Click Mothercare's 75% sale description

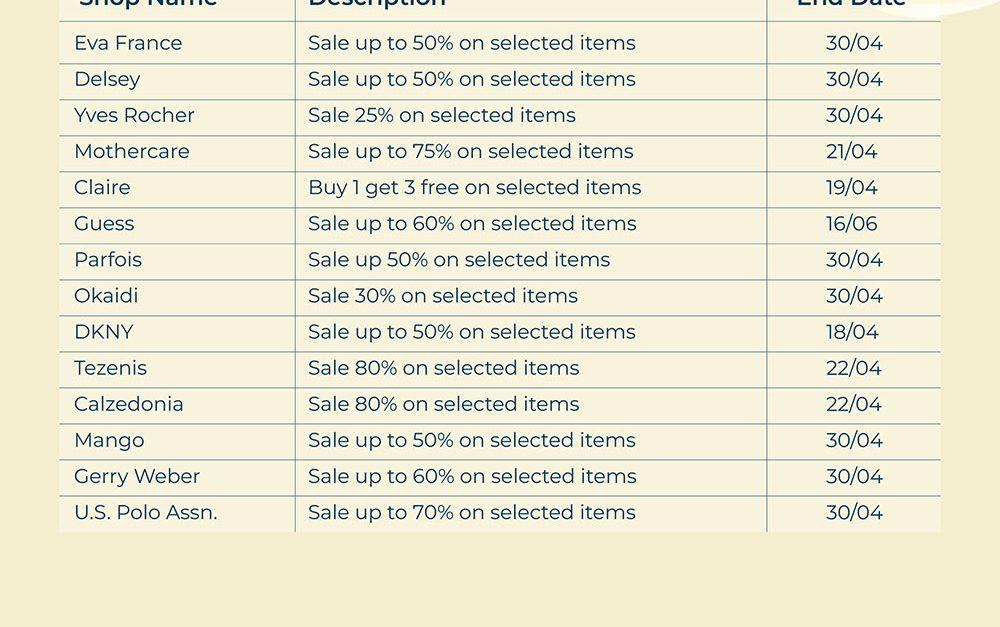pos(470,151)
